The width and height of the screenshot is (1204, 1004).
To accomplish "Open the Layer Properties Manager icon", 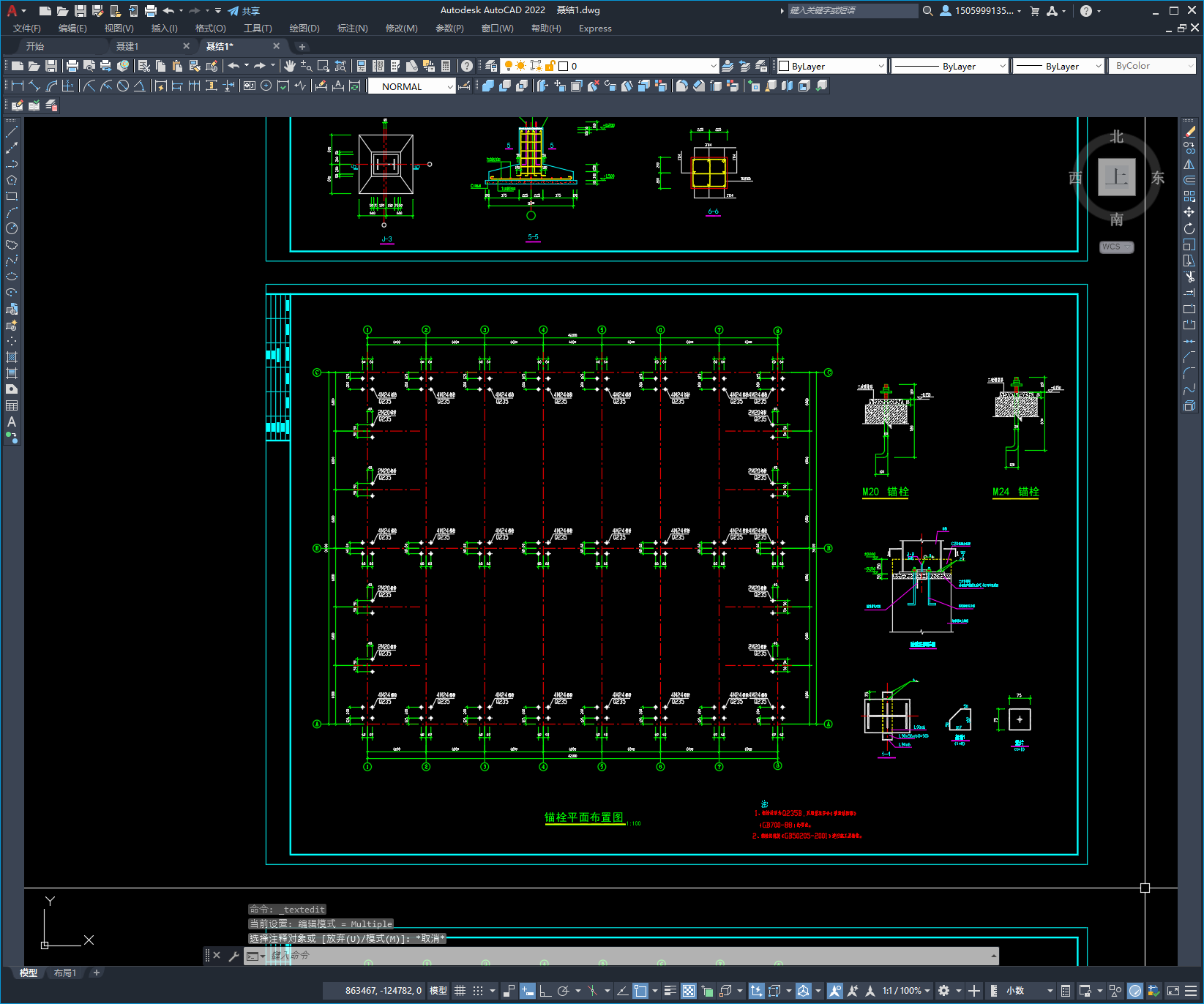I will (491, 66).
